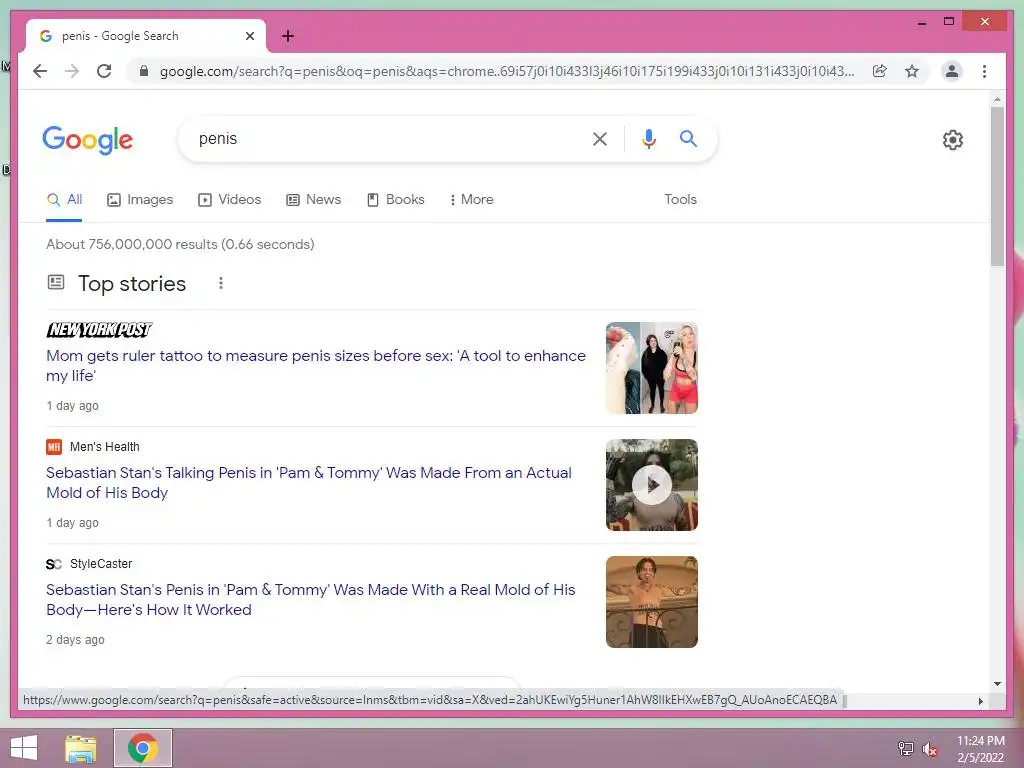Open the Chrome three-dot menu
The image size is (1024, 768).
(x=984, y=71)
